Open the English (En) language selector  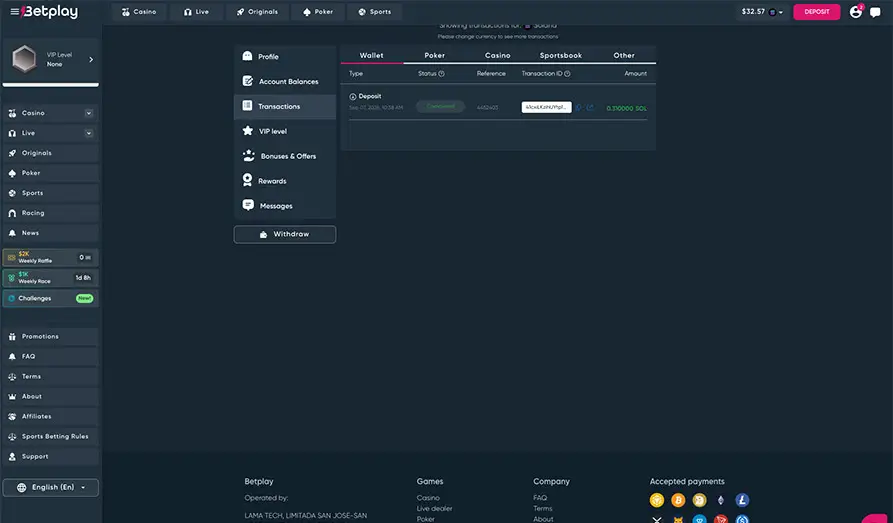(51, 488)
